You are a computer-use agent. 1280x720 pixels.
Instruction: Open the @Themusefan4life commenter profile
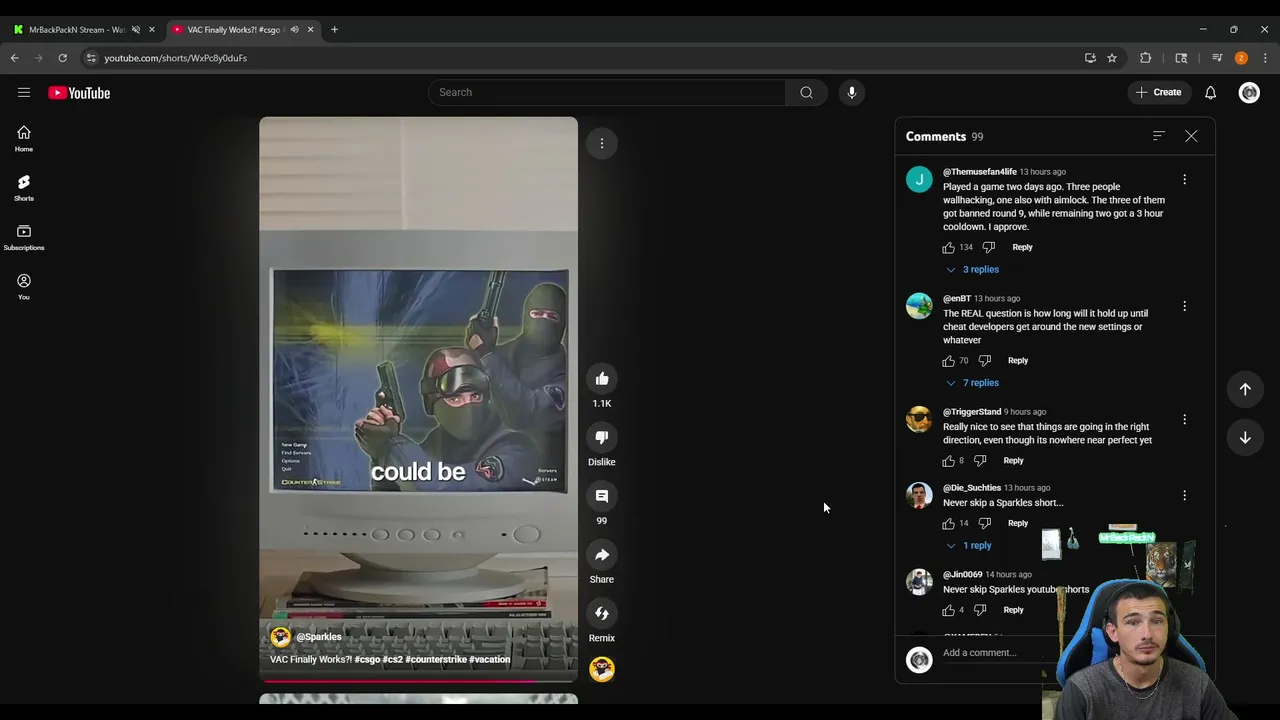click(979, 172)
